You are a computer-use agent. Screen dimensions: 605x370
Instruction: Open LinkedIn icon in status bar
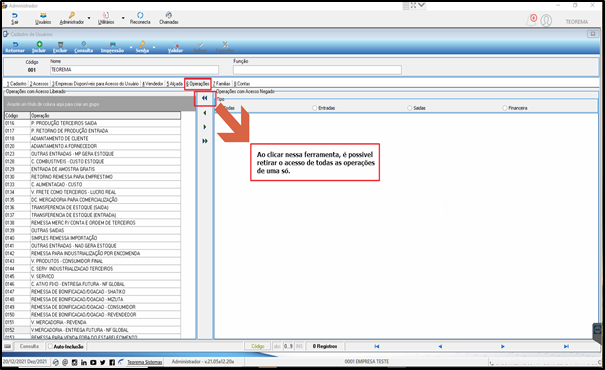(84, 362)
